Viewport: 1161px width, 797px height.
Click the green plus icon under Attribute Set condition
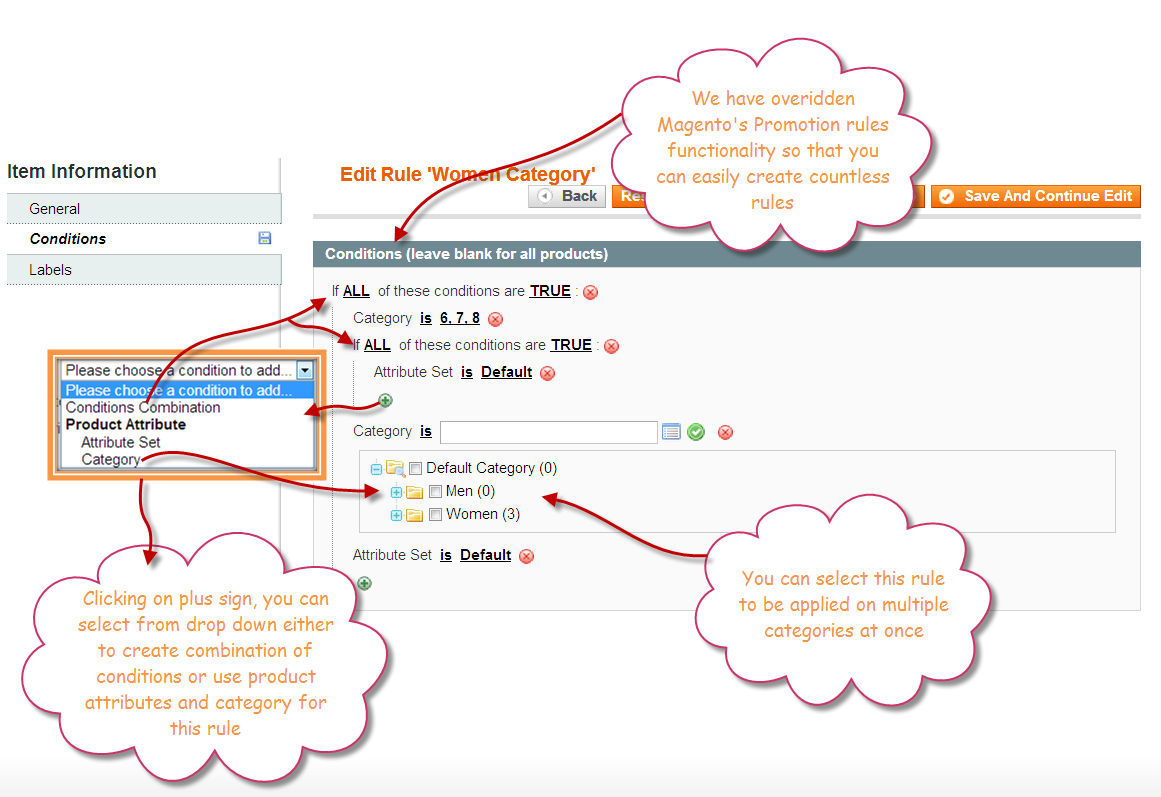tap(386, 399)
